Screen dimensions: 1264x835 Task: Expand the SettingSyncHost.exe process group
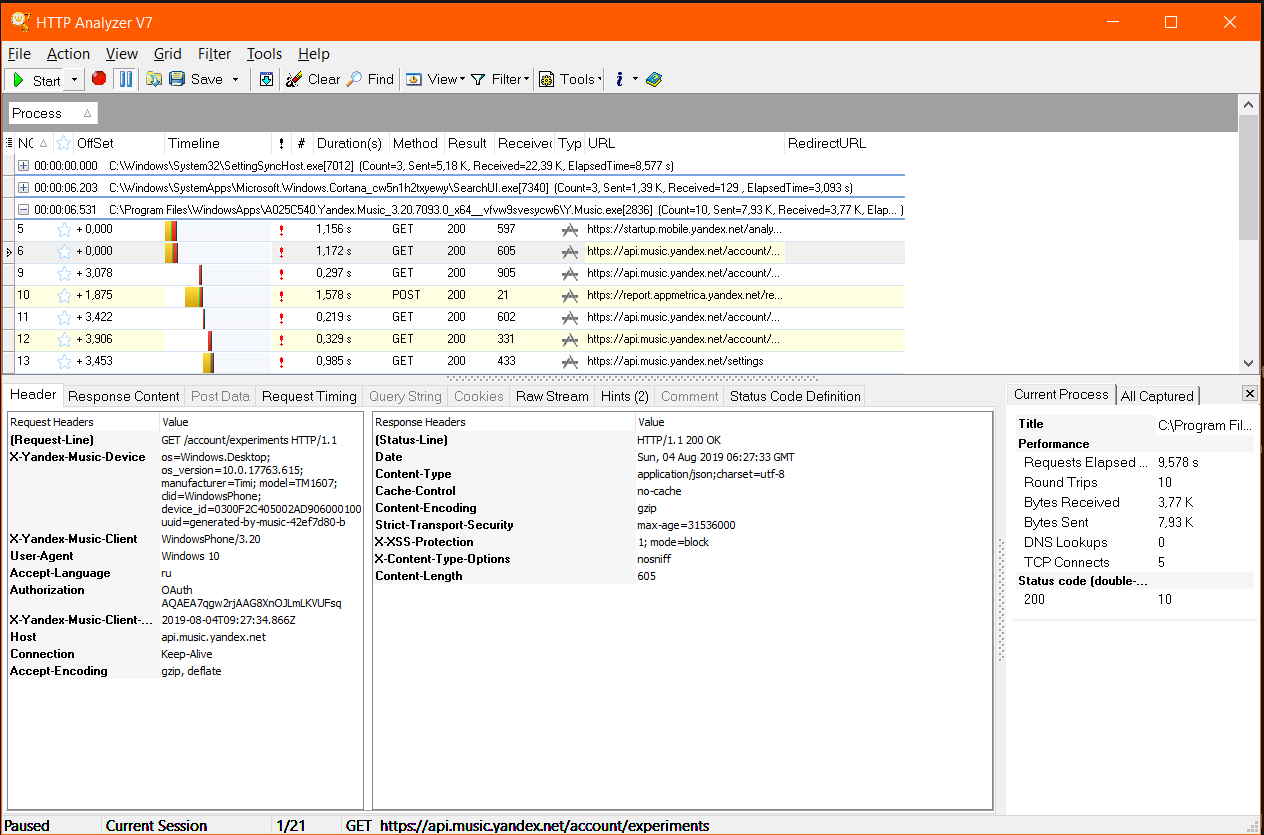point(23,165)
